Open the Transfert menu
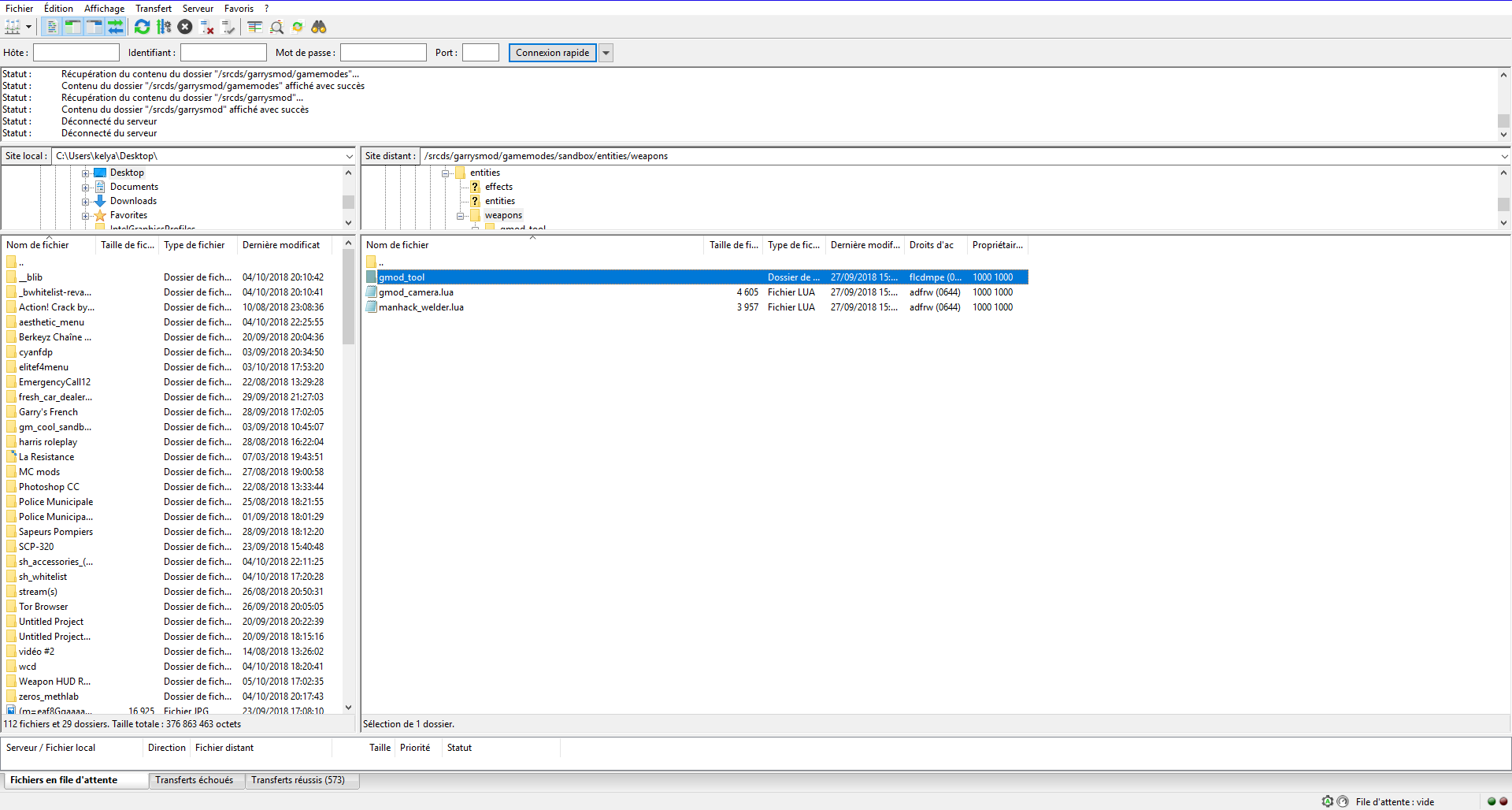 [154, 9]
